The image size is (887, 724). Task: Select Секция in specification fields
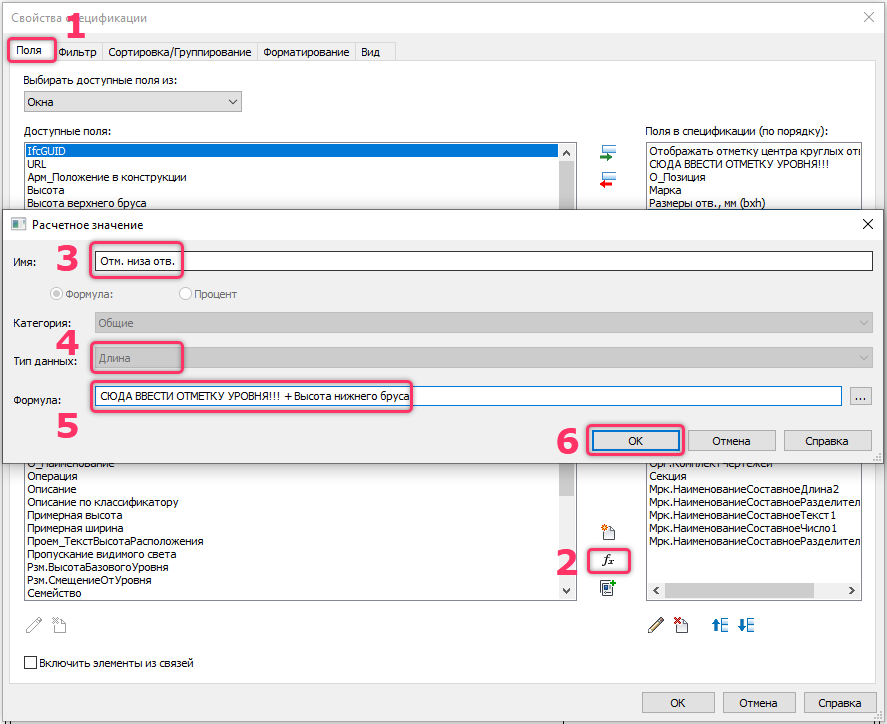(753, 476)
